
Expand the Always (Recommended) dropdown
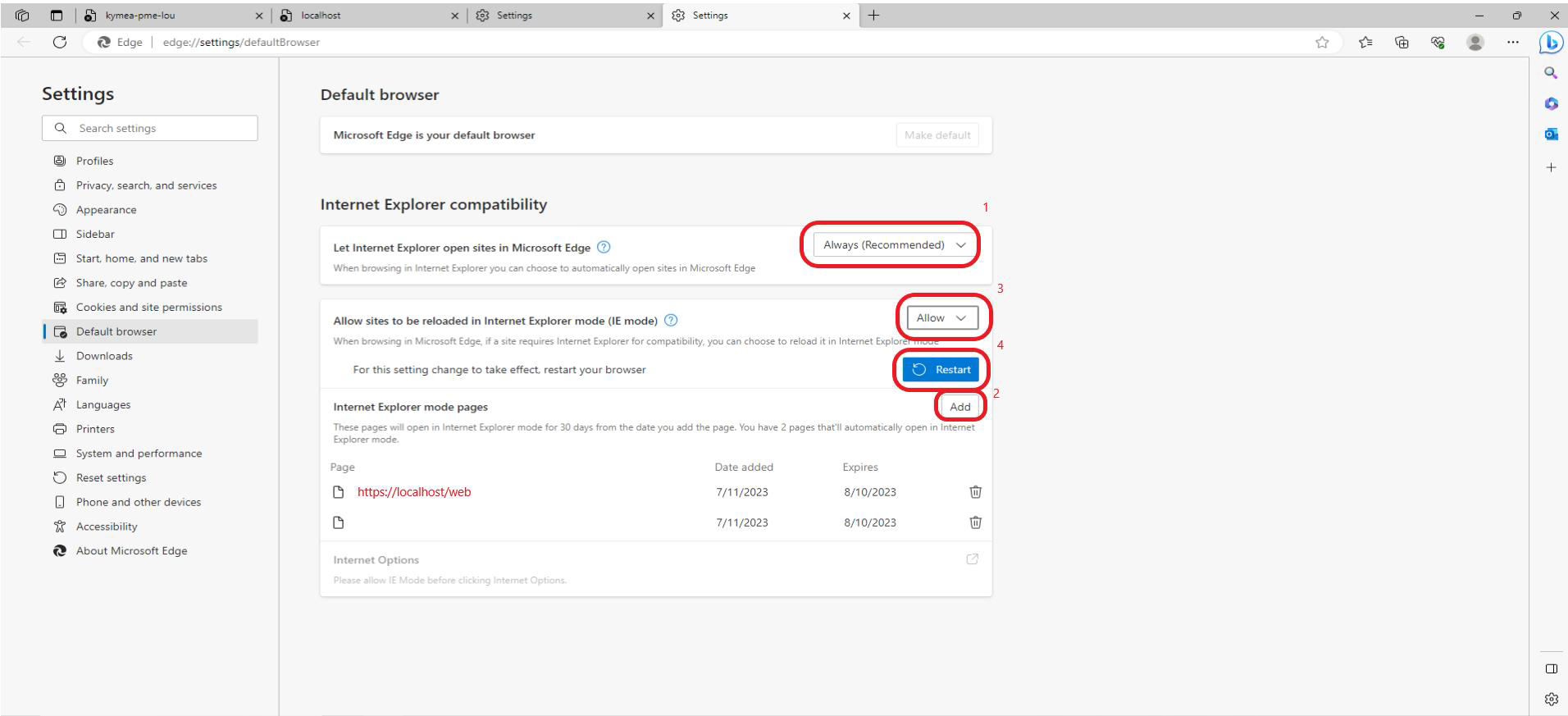894,244
